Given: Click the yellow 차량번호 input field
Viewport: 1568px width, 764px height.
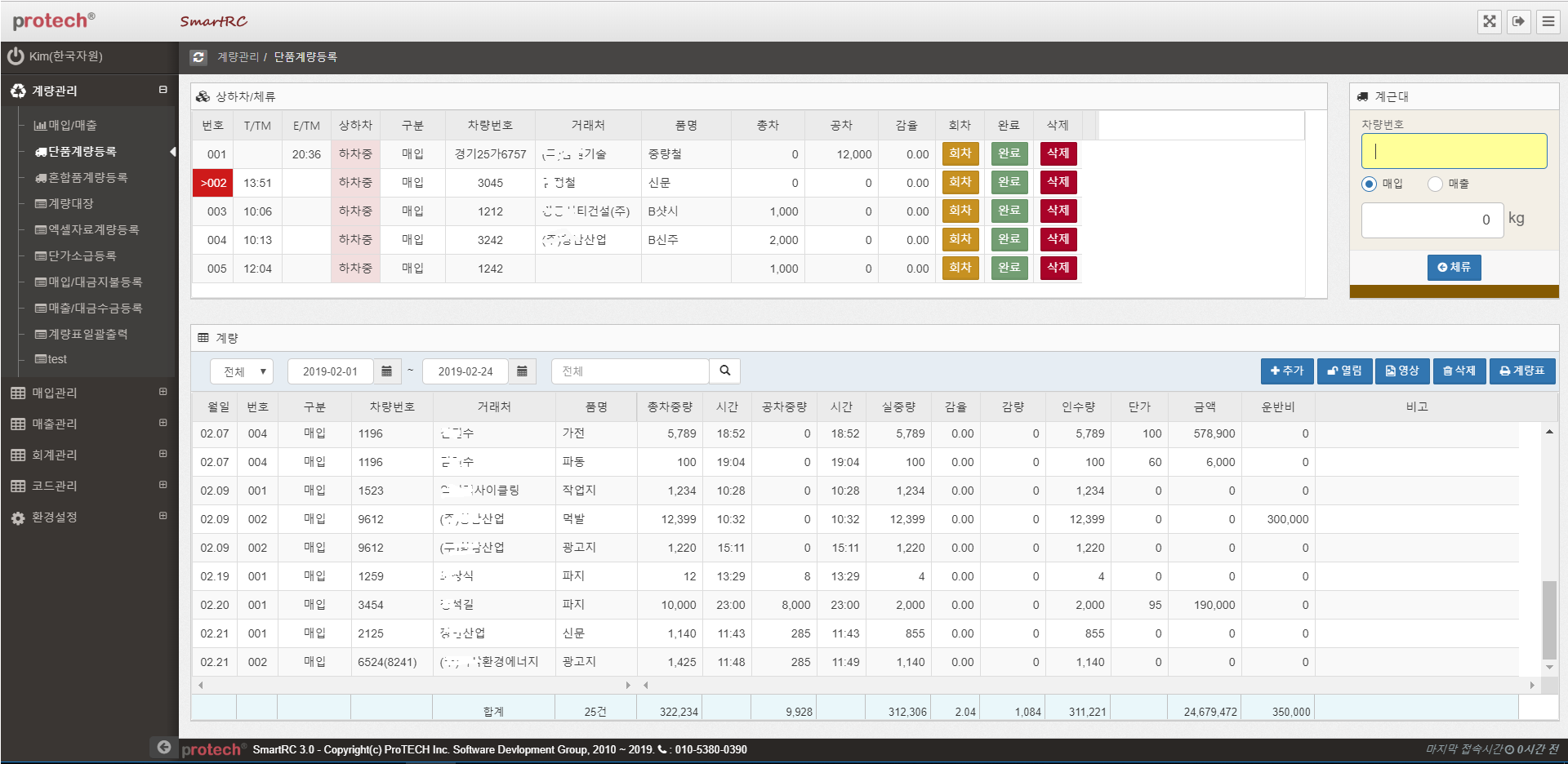Looking at the screenshot, I should [x=1454, y=151].
